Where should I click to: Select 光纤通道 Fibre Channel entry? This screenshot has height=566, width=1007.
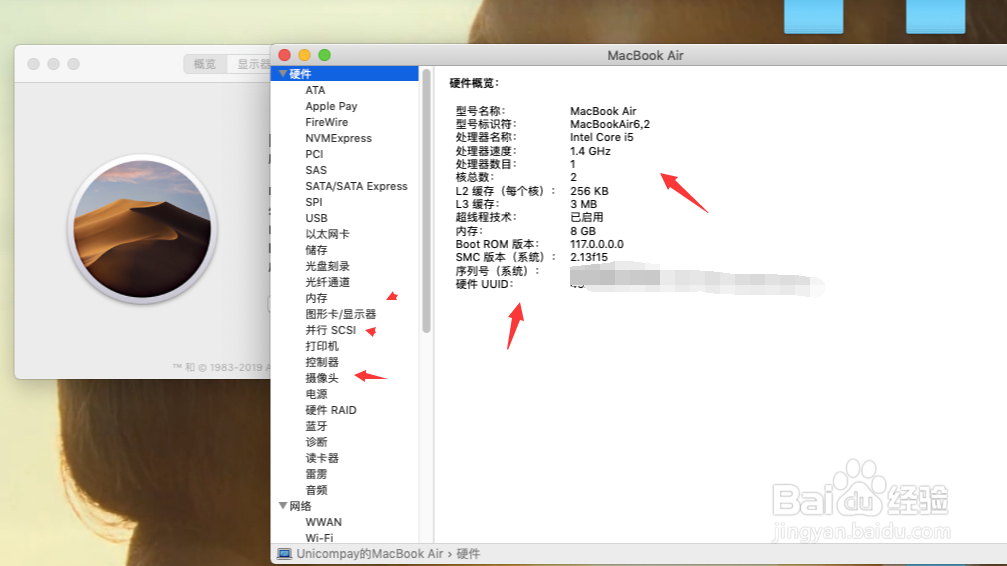[x=328, y=282]
